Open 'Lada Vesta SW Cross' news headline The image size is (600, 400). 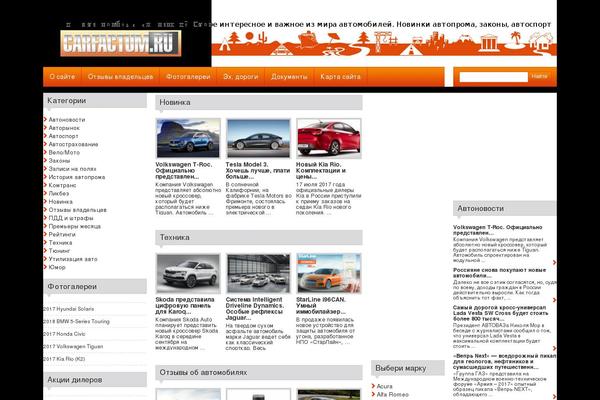click(x=501, y=313)
